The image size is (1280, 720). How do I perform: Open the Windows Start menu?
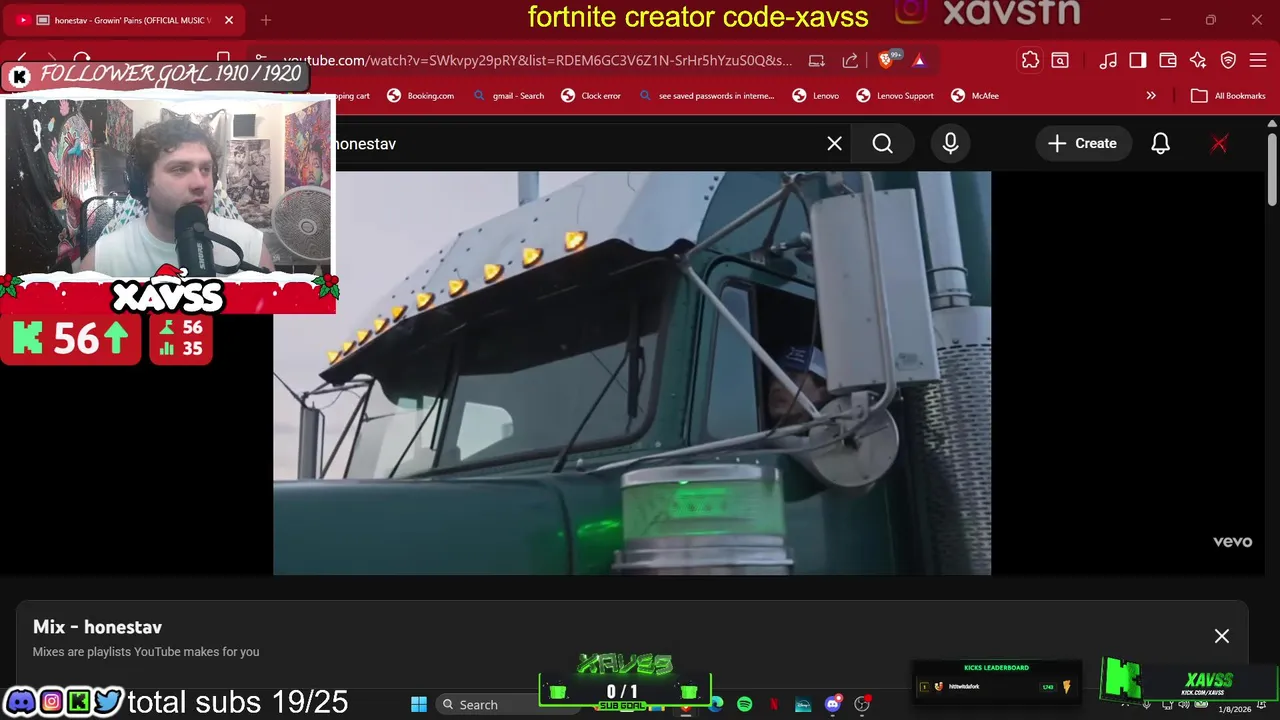pyautogui.click(x=419, y=705)
